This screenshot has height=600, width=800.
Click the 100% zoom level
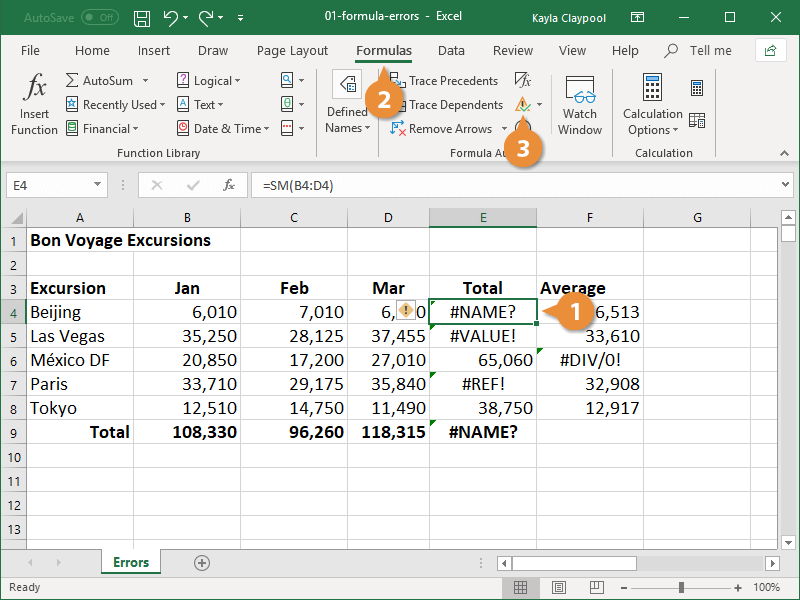tap(766, 587)
